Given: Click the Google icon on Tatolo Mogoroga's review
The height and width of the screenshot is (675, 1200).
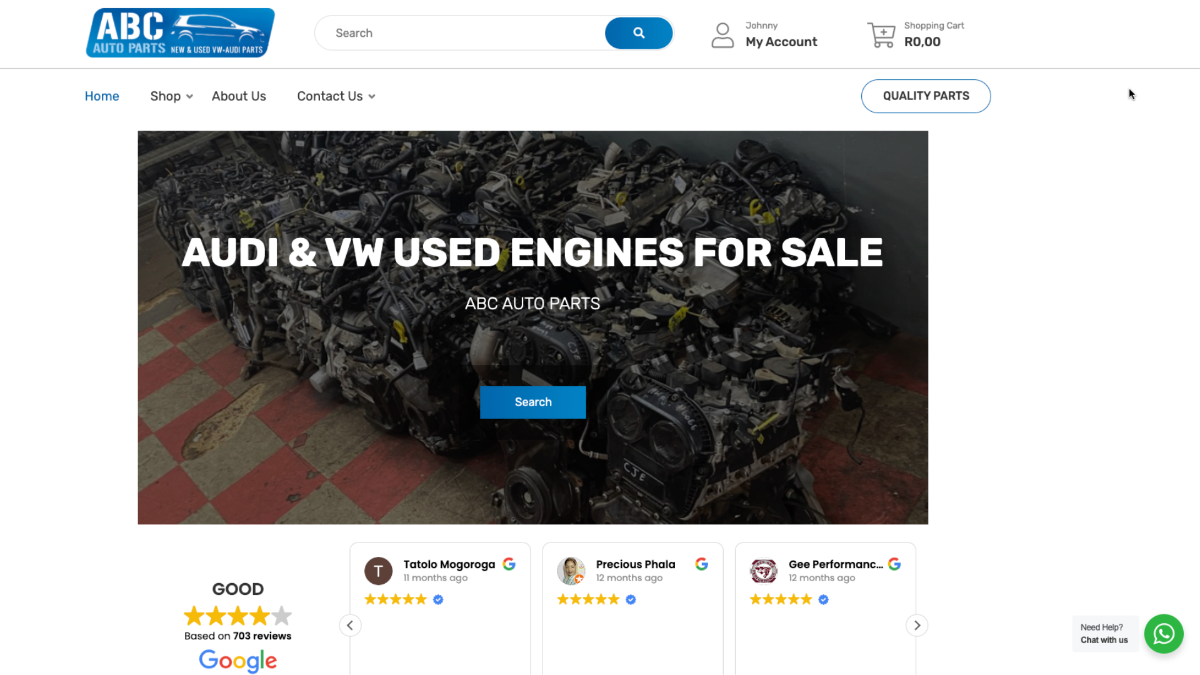Looking at the screenshot, I should pos(509,564).
